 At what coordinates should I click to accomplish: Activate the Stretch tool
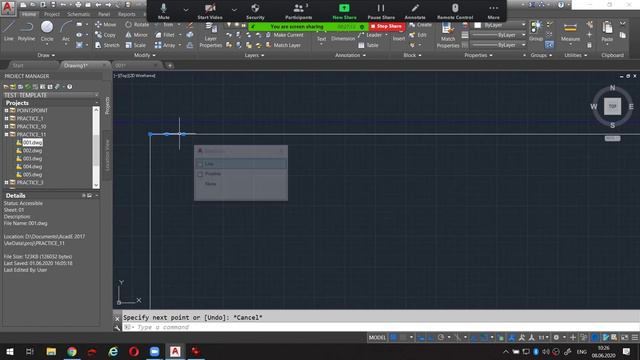click(107, 45)
